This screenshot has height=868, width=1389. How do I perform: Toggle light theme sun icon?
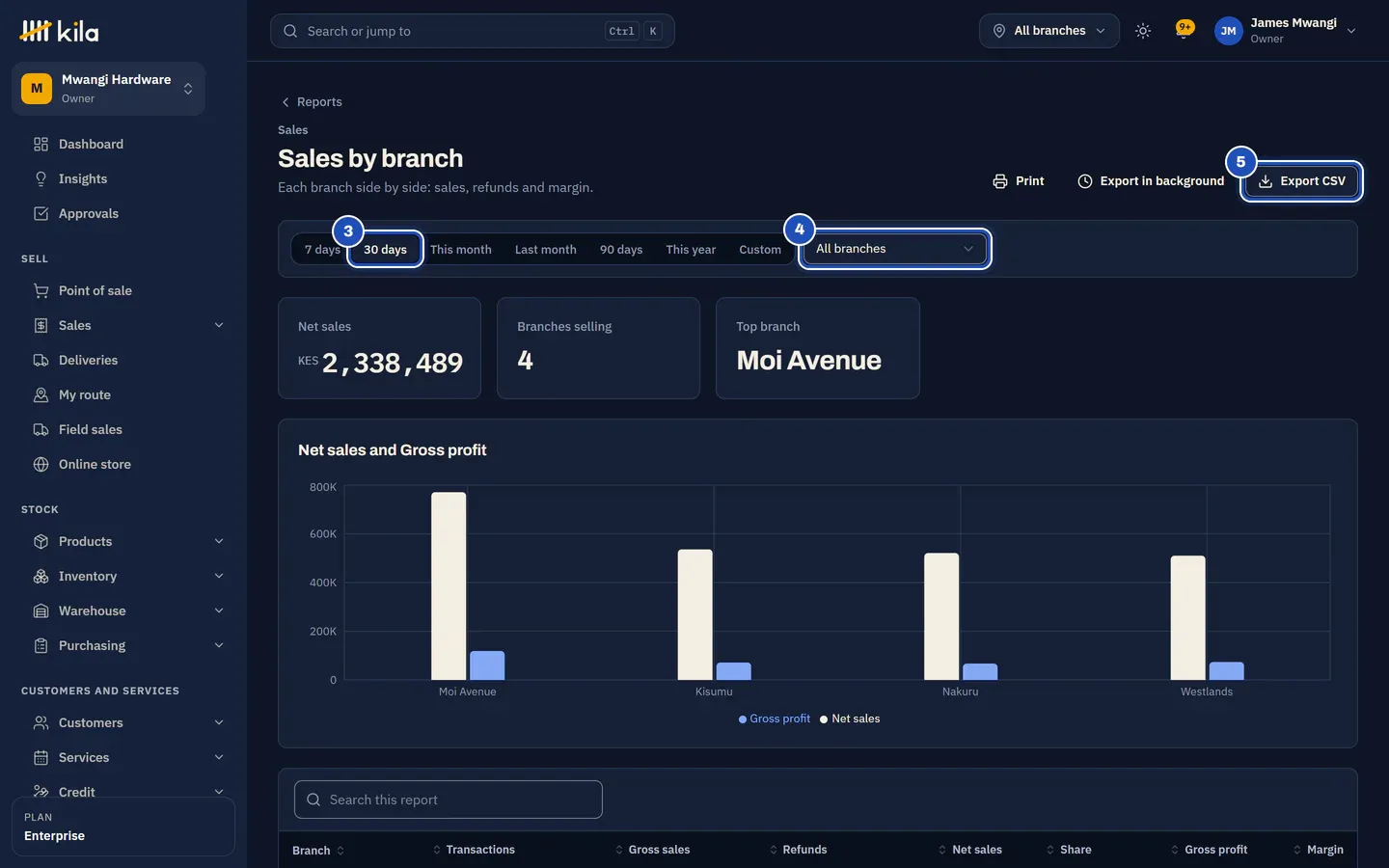click(x=1143, y=31)
